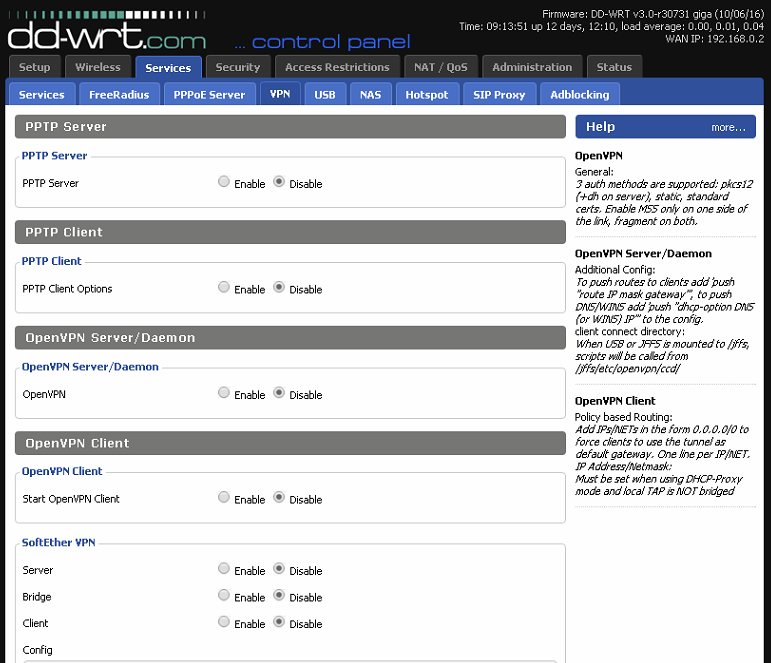Open the Status tab

click(614, 67)
